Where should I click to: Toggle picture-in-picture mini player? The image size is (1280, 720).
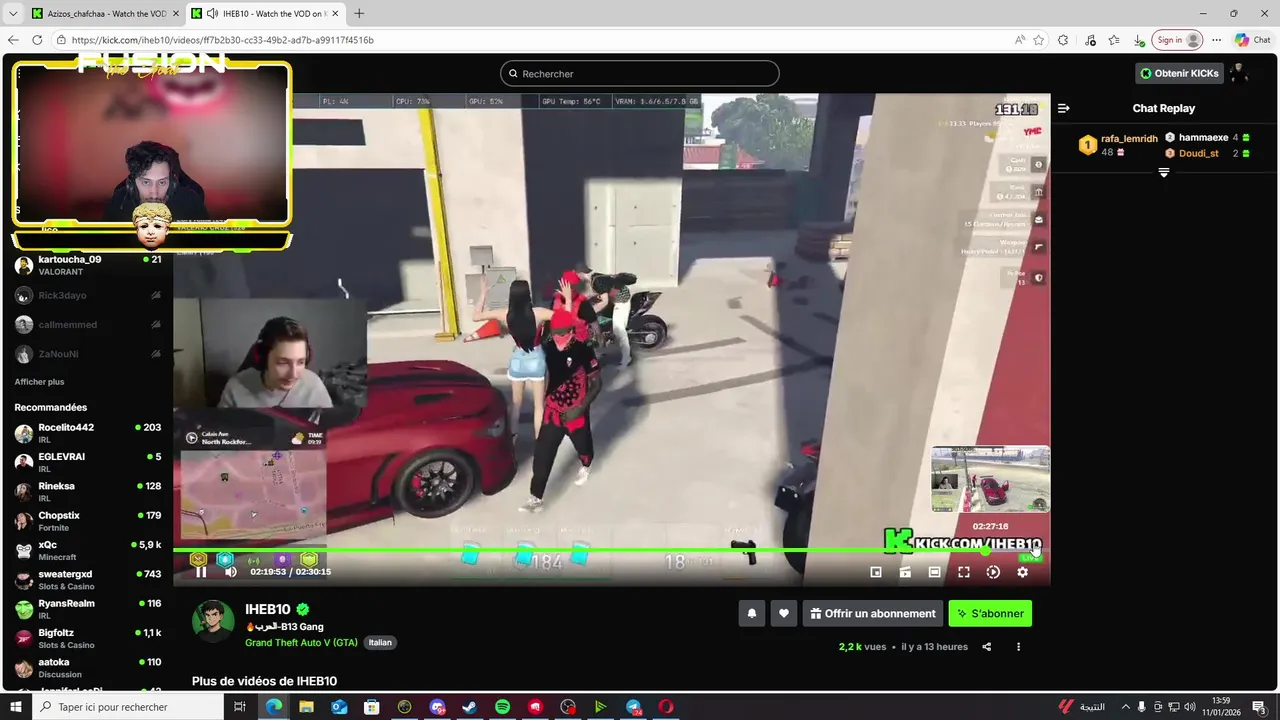pyautogui.click(x=876, y=572)
